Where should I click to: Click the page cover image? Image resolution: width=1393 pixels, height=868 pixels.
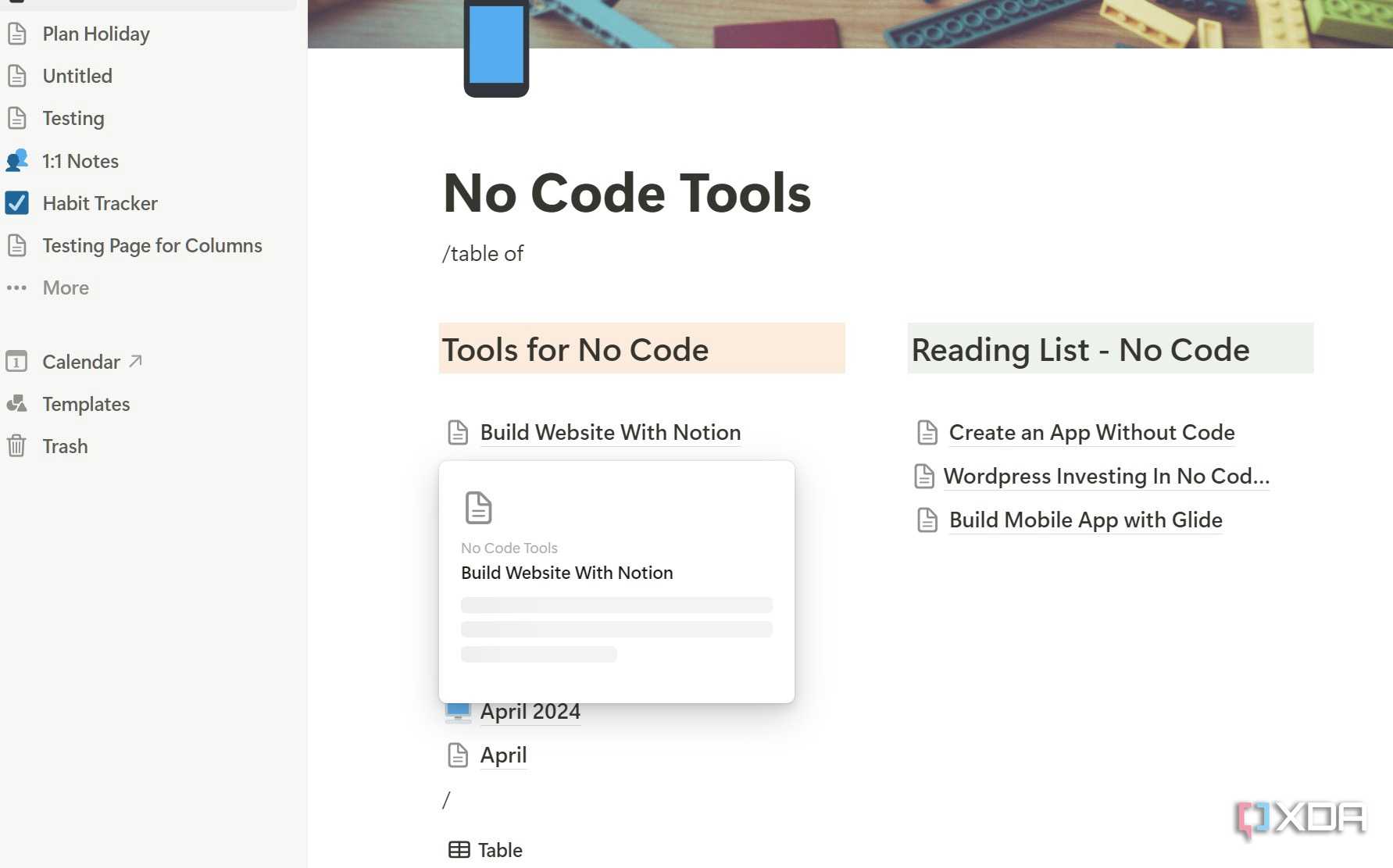[x=850, y=24]
